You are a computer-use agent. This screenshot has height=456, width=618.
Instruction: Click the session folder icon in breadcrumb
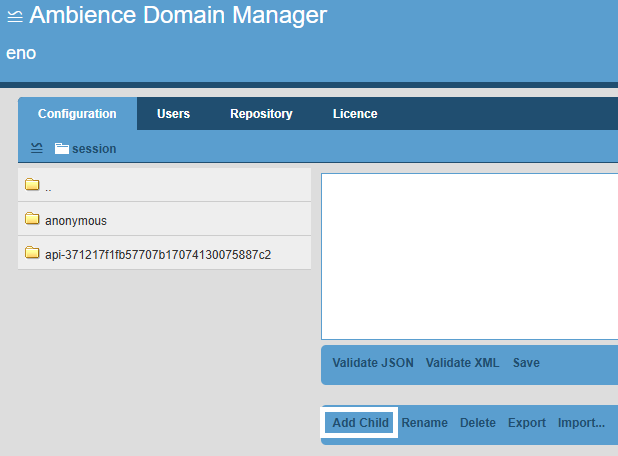tap(61, 148)
